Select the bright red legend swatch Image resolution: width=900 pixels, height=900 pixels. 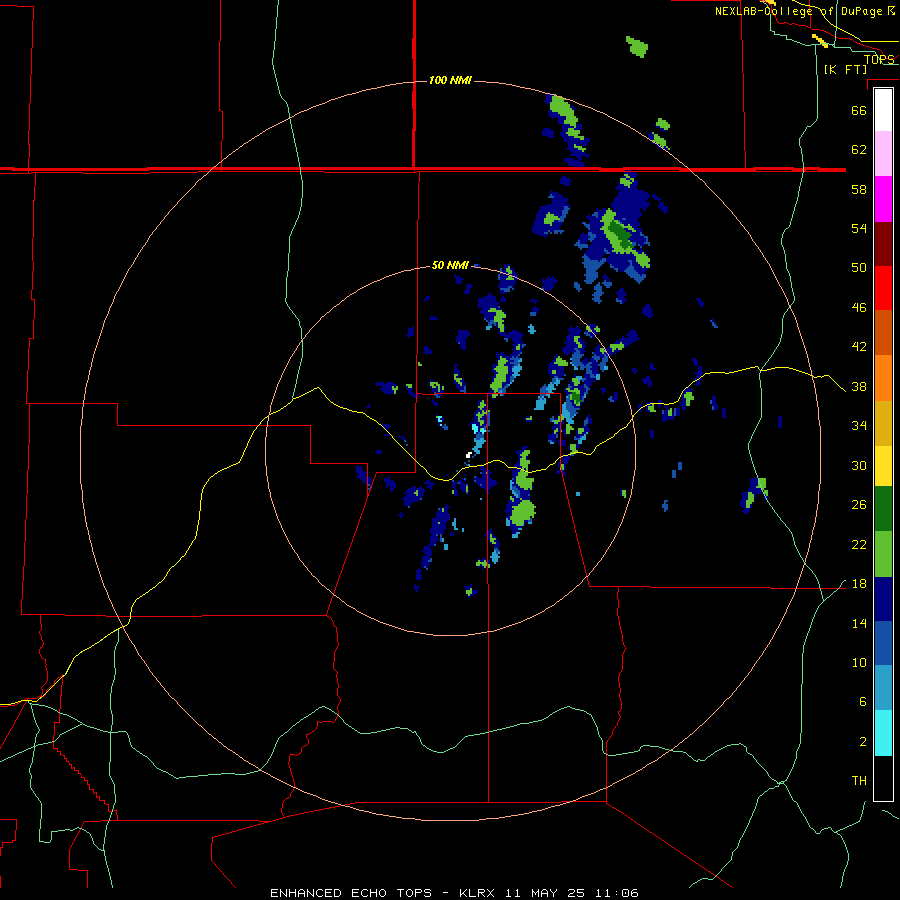point(883,288)
